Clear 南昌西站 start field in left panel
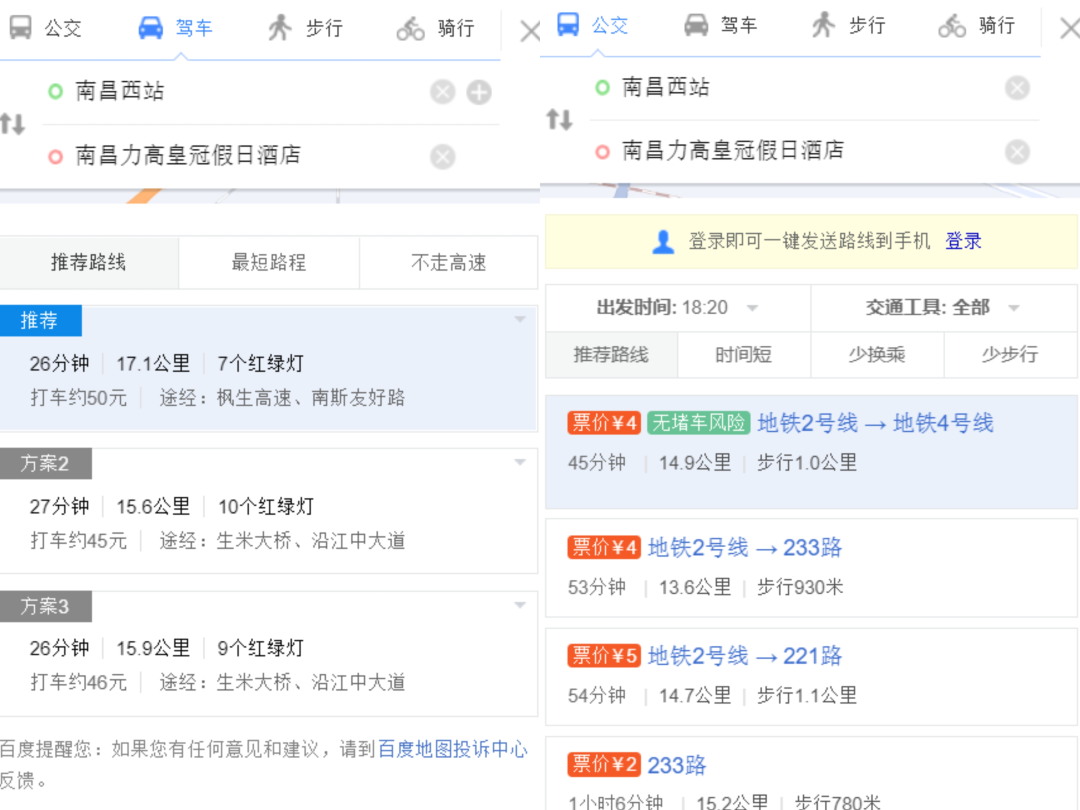This screenshot has width=1080, height=810. pyautogui.click(x=443, y=92)
